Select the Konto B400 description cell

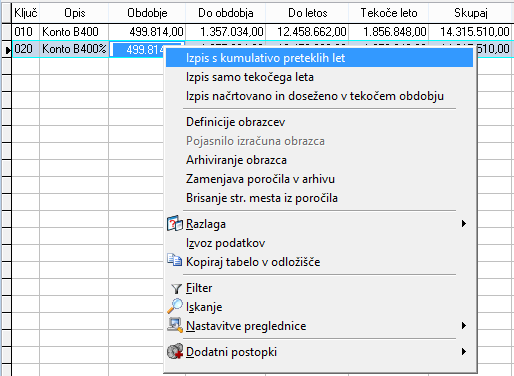tap(74, 32)
